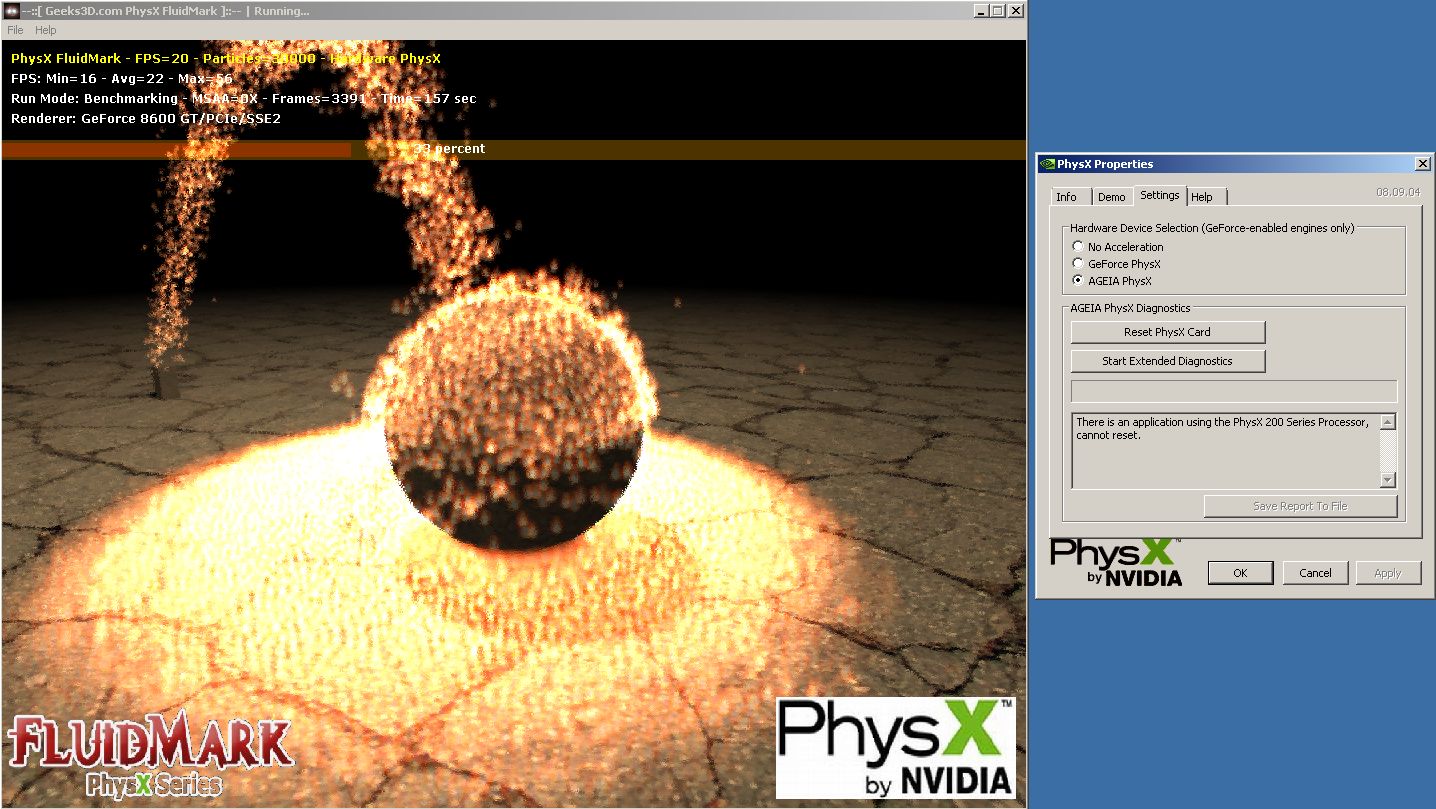Click the FPS Min Avg Max text line
This screenshot has height=809, width=1436.
[x=122, y=78]
